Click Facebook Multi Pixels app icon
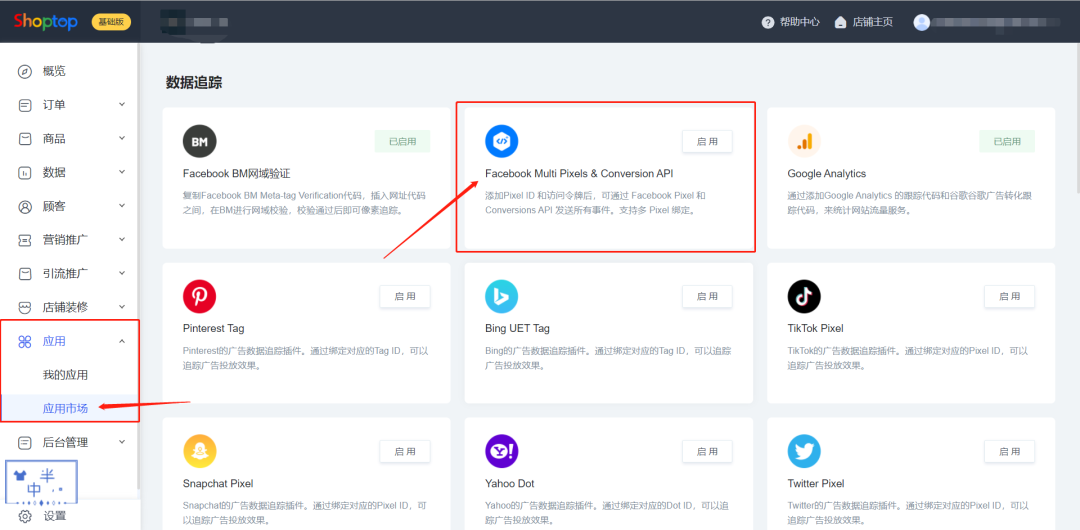 tap(501, 141)
